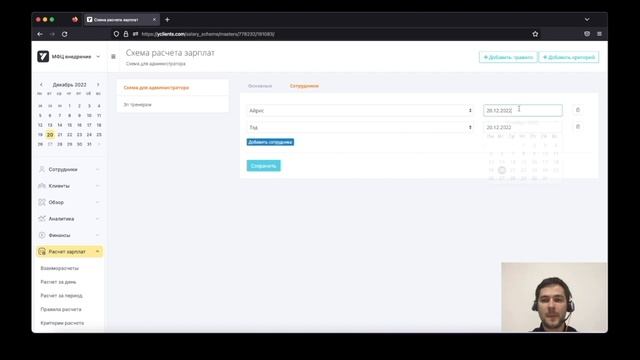
Task: Open the Аналитика sidebar section
Action: pos(61,219)
